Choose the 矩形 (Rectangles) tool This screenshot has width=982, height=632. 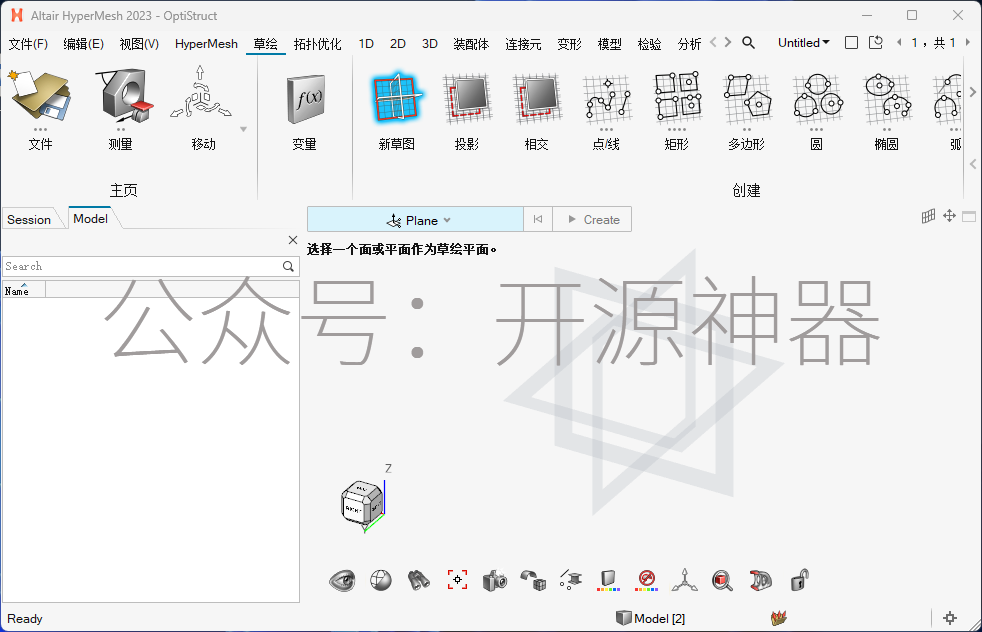(x=678, y=96)
